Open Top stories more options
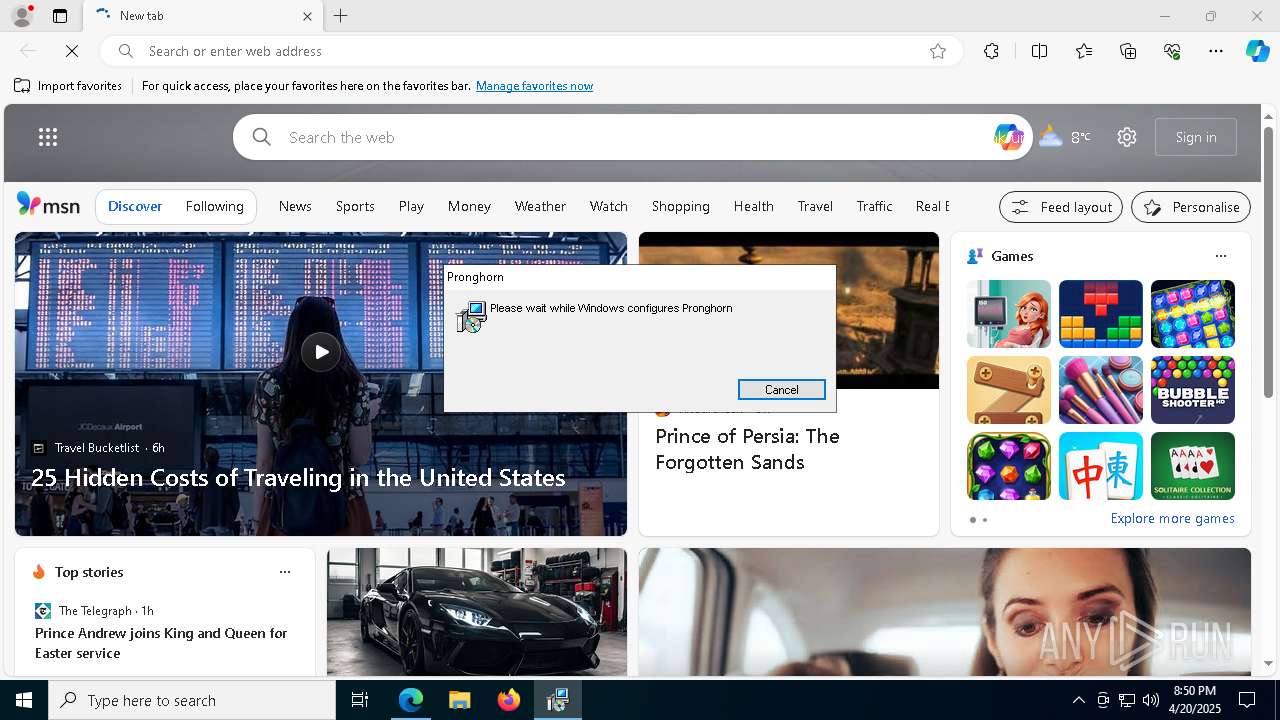1280x720 pixels. pyautogui.click(x=285, y=572)
